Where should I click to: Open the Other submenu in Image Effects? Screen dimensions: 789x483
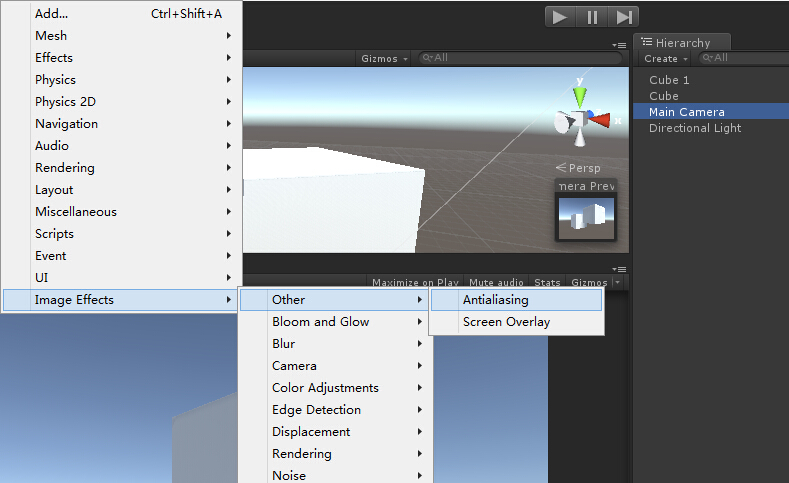click(335, 300)
